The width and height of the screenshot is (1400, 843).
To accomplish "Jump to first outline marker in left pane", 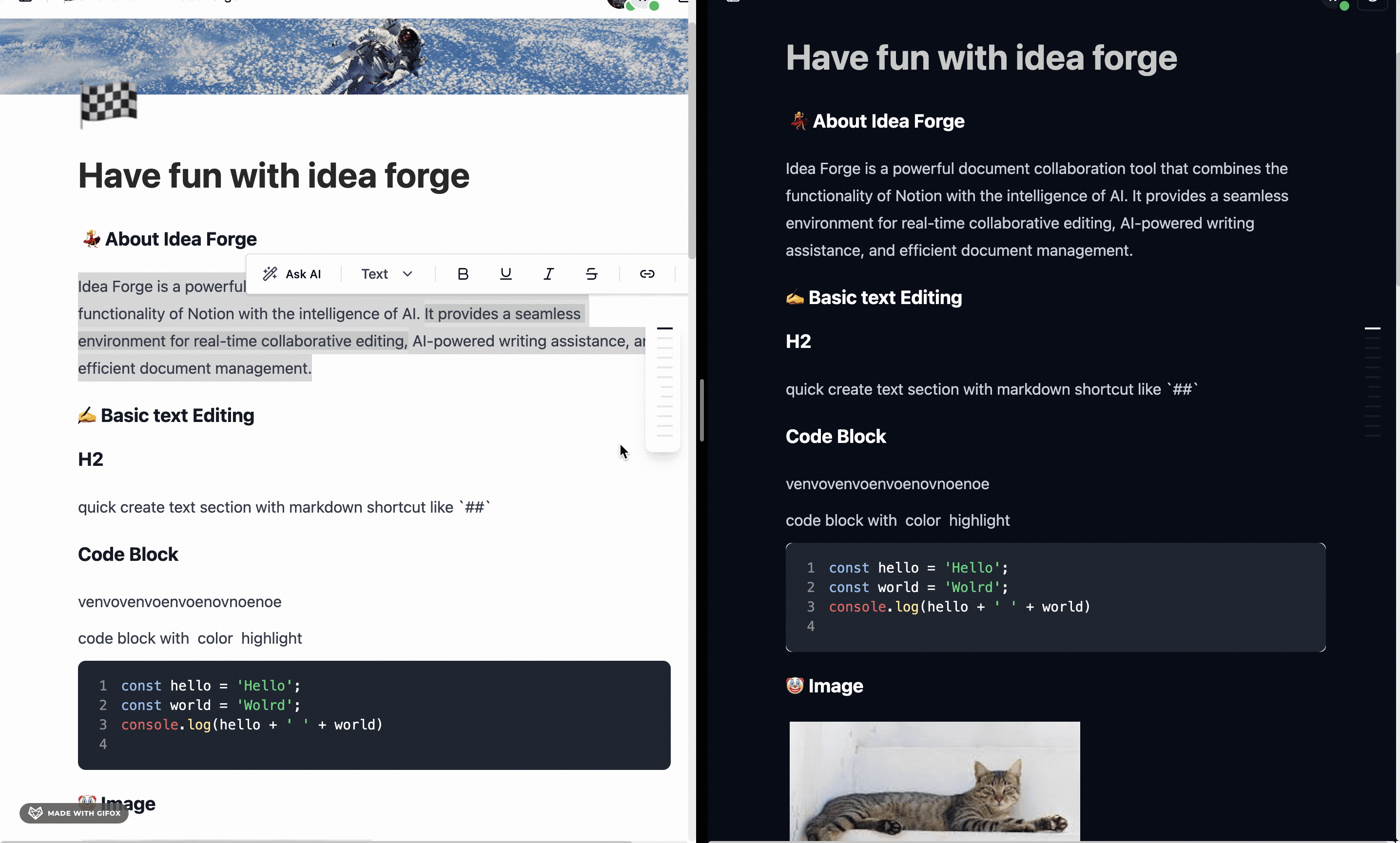I will coord(664,328).
